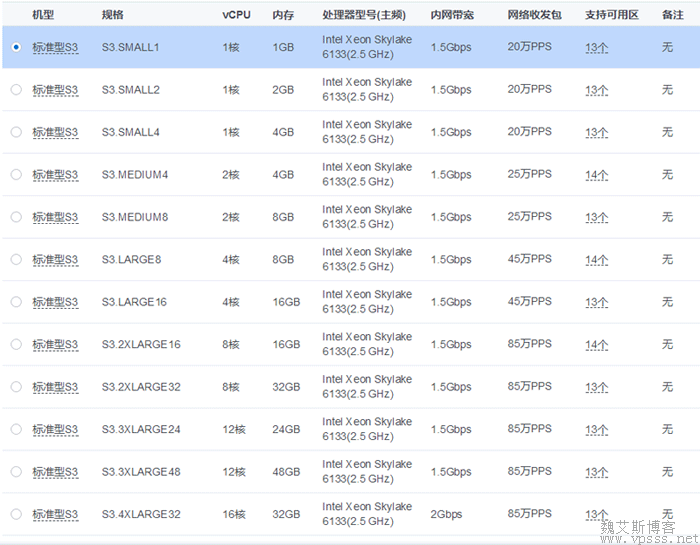The height and width of the screenshot is (545, 700).
Task: Select the S3.SMALL2 instance radio button
Action: [x=16, y=90]
